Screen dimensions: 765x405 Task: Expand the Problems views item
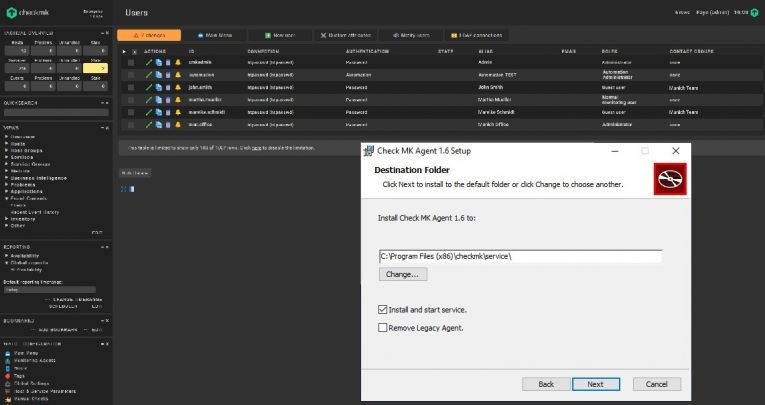pos(6,185)
